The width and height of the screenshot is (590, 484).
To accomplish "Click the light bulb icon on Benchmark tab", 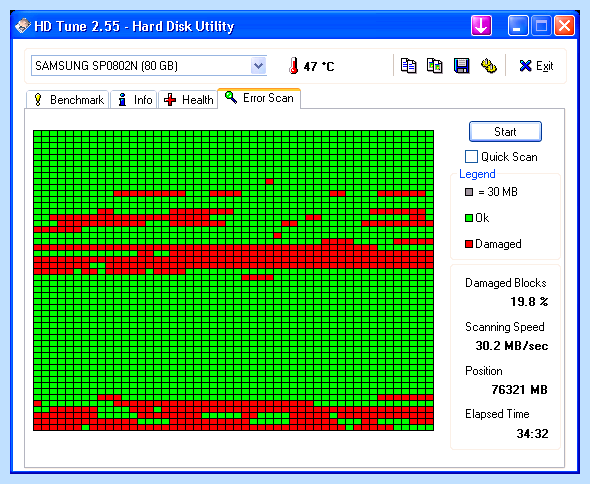I will click(38, 100).
